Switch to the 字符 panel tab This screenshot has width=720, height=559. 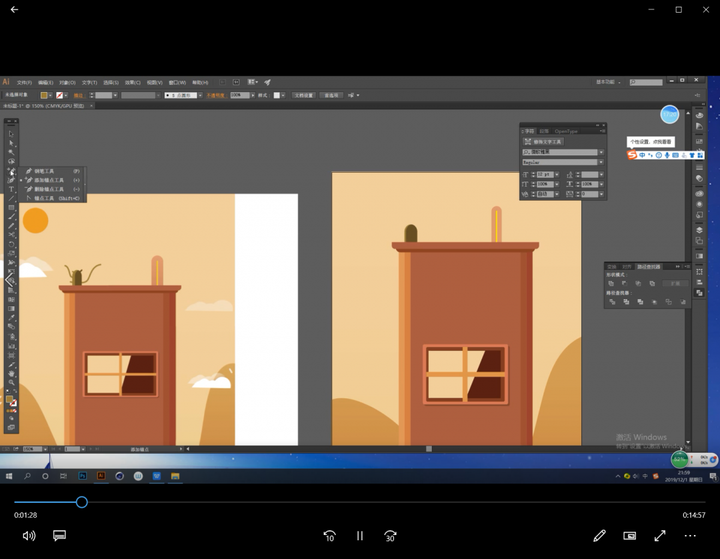[x=530, y=131]
